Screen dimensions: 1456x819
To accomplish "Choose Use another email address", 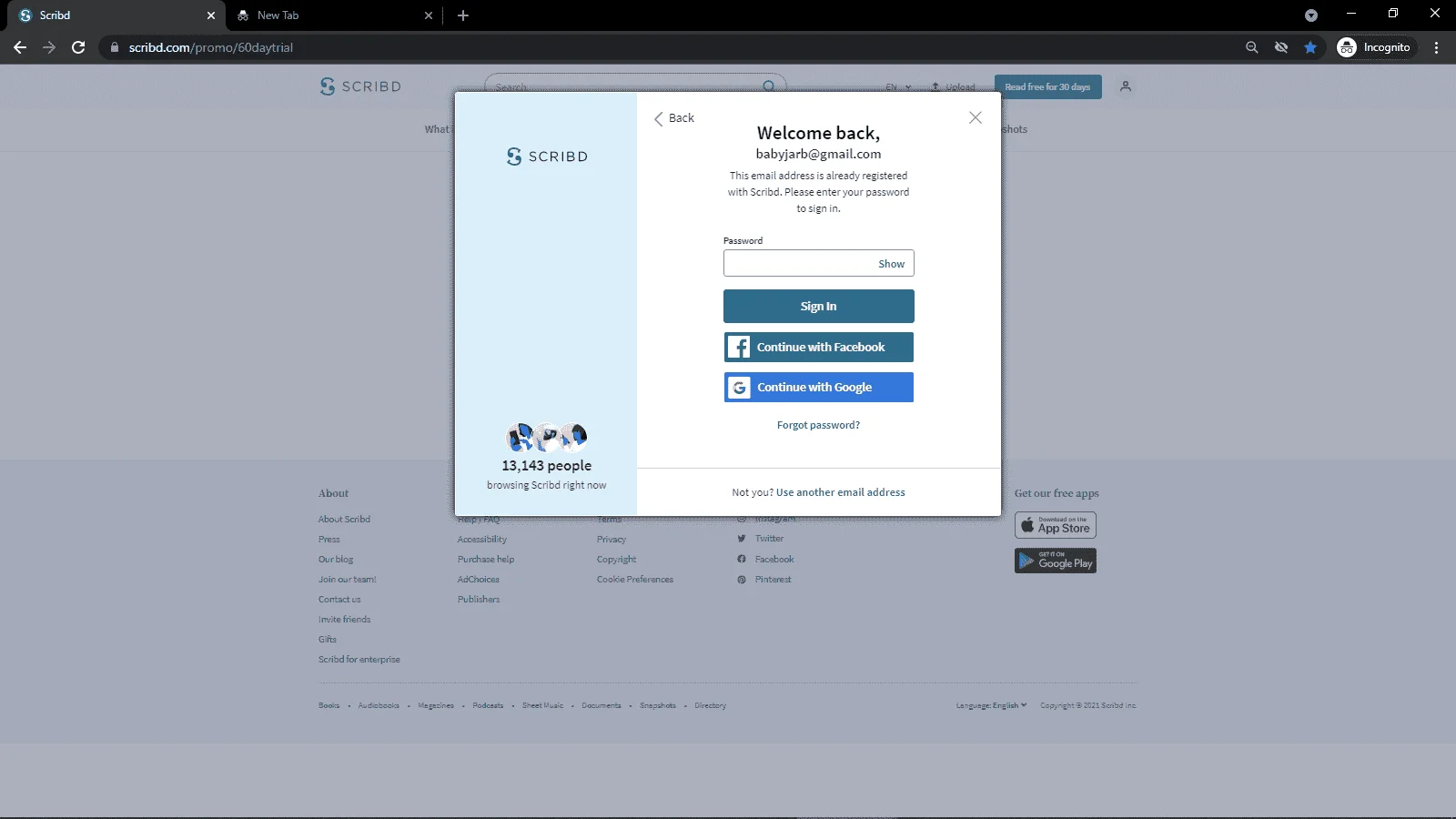I will point(841,492).
